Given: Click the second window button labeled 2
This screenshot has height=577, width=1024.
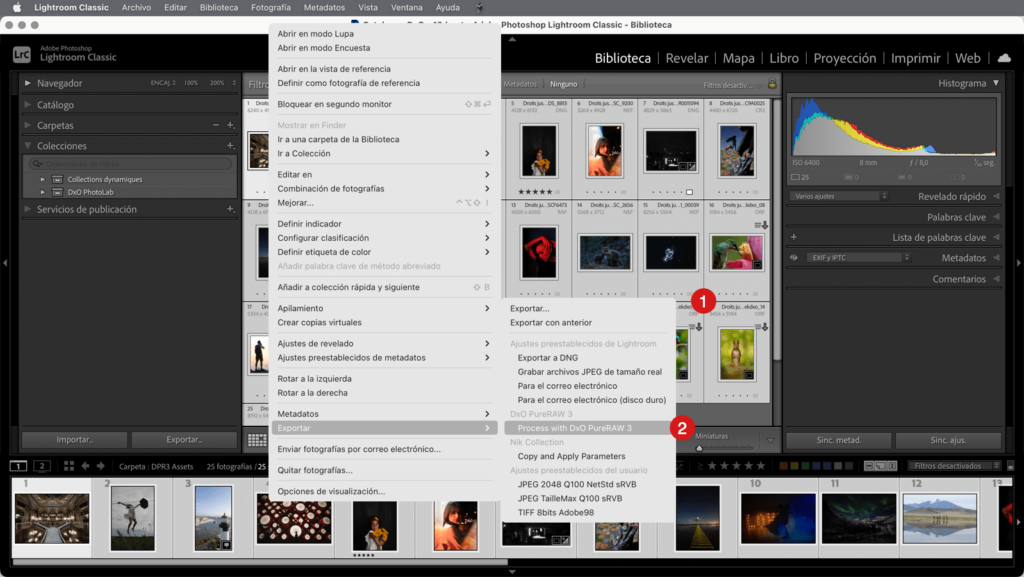Looking at the screenshot, I should [x=42, y=466].
